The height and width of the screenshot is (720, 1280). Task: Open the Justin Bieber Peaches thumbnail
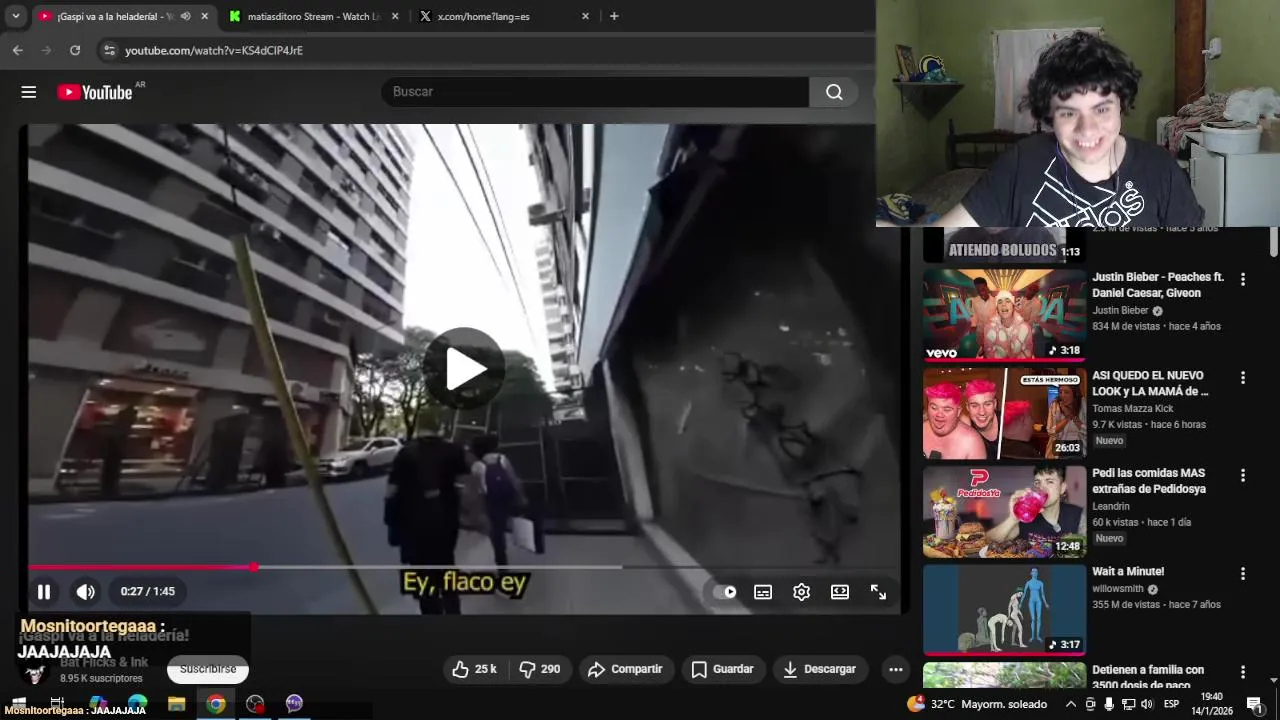click(1004, 314)
